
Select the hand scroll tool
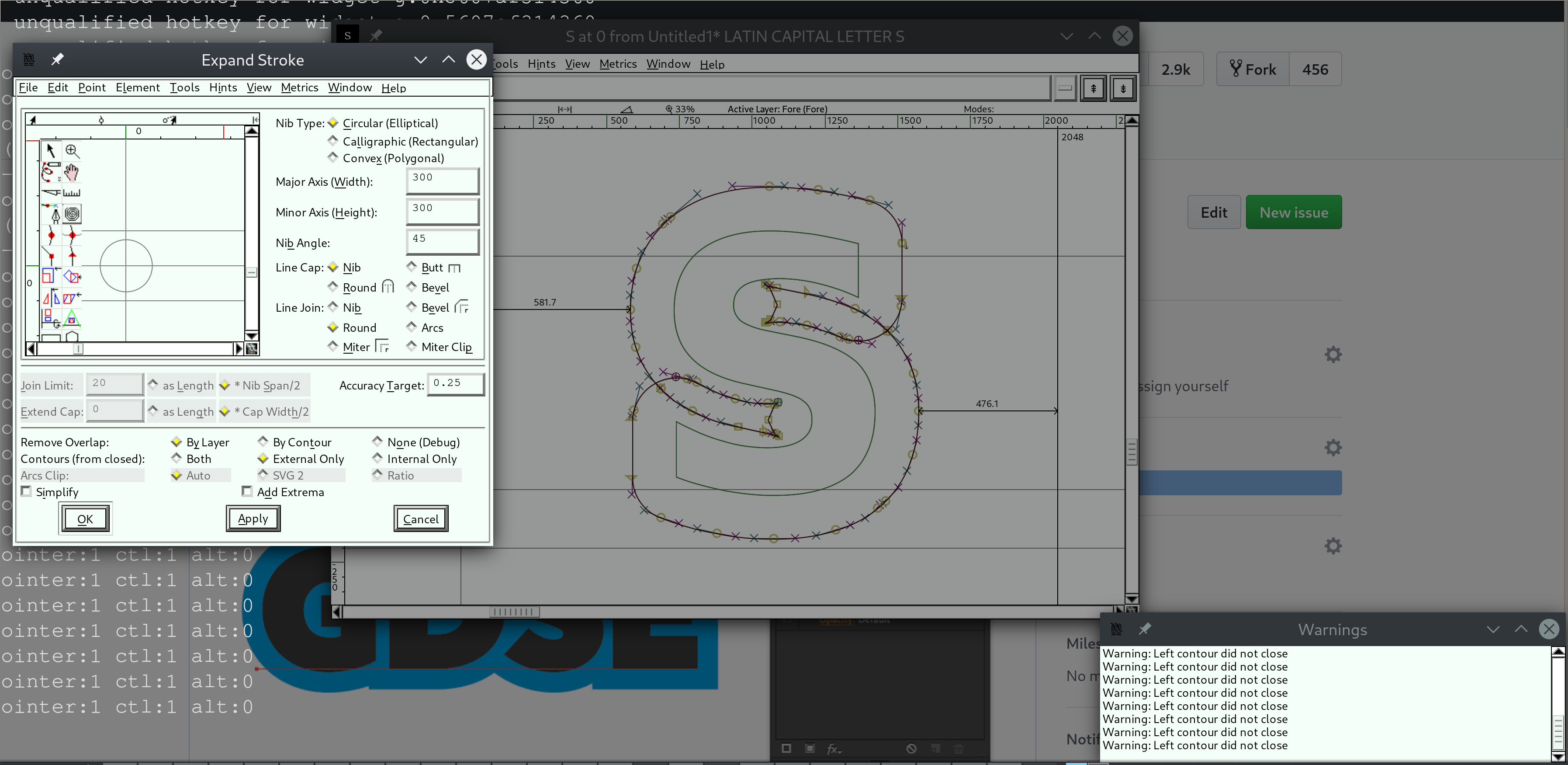coord(73,172)
